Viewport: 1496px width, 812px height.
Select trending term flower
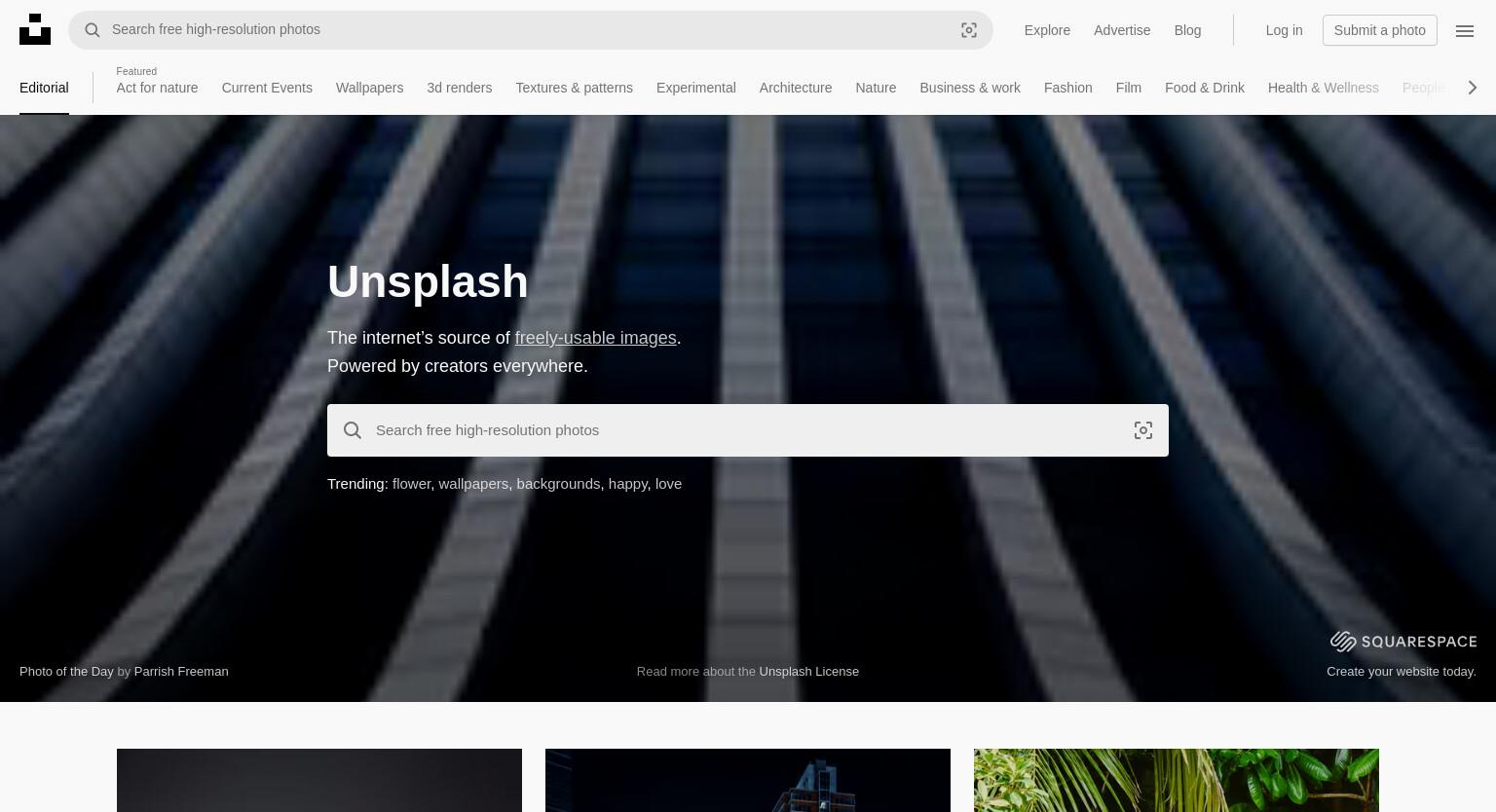(x=411, y=484)
